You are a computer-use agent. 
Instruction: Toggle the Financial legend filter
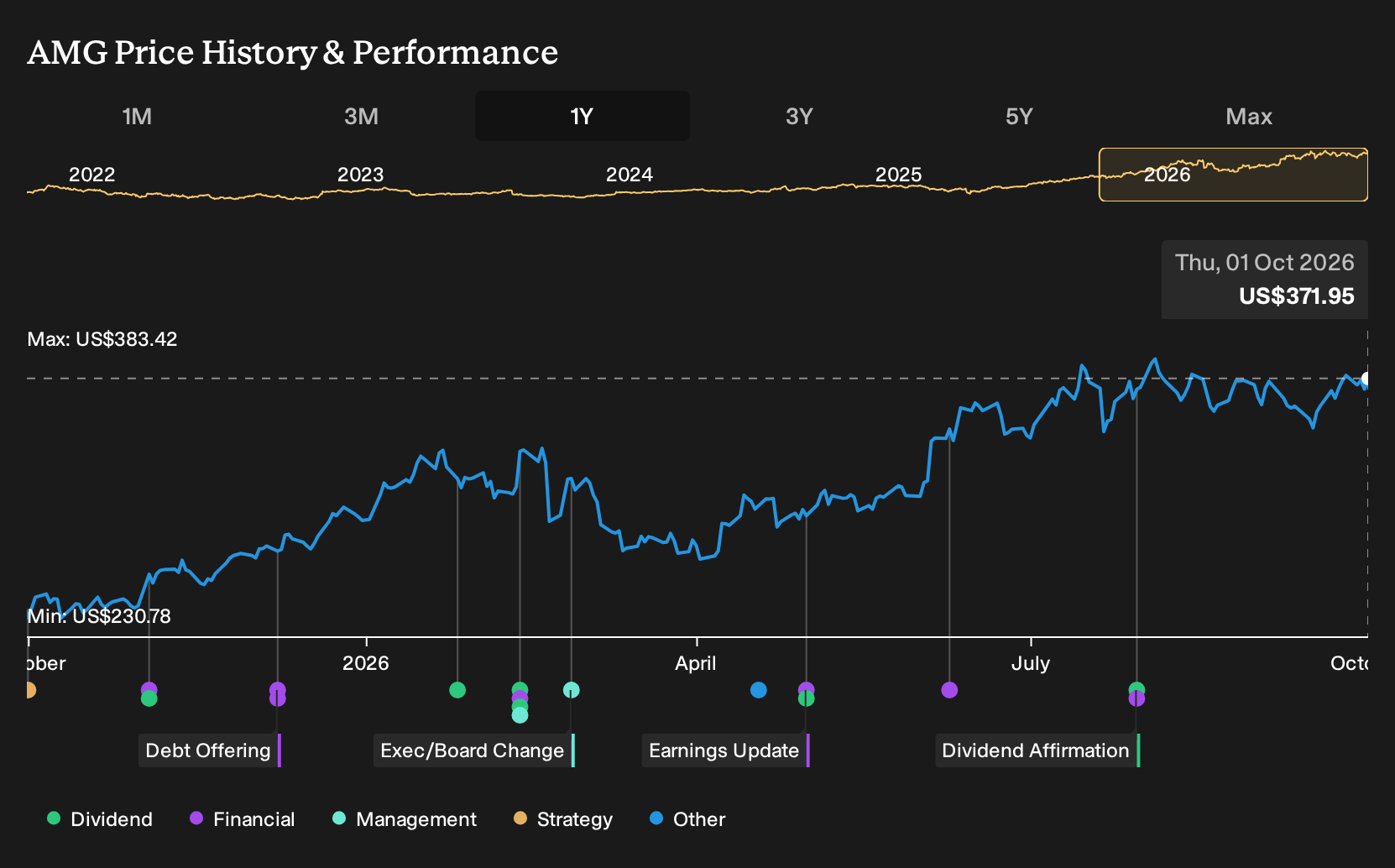(x=243, y=819)
